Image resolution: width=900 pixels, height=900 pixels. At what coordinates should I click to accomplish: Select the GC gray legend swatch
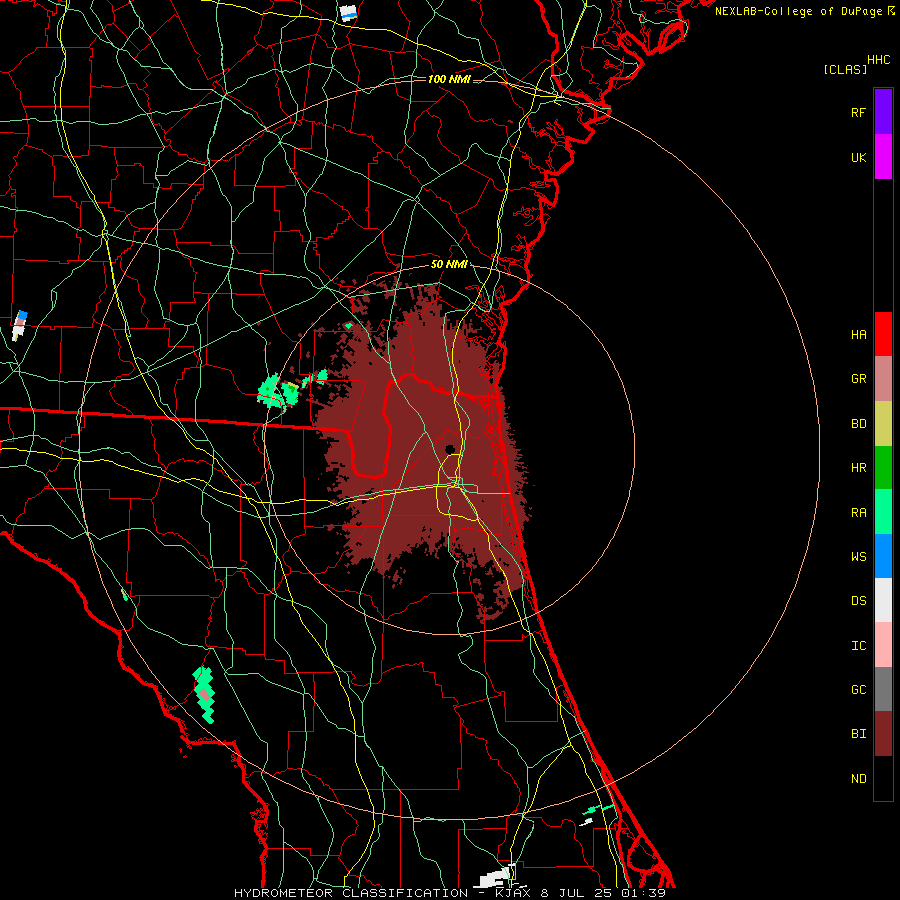point(883,689)
